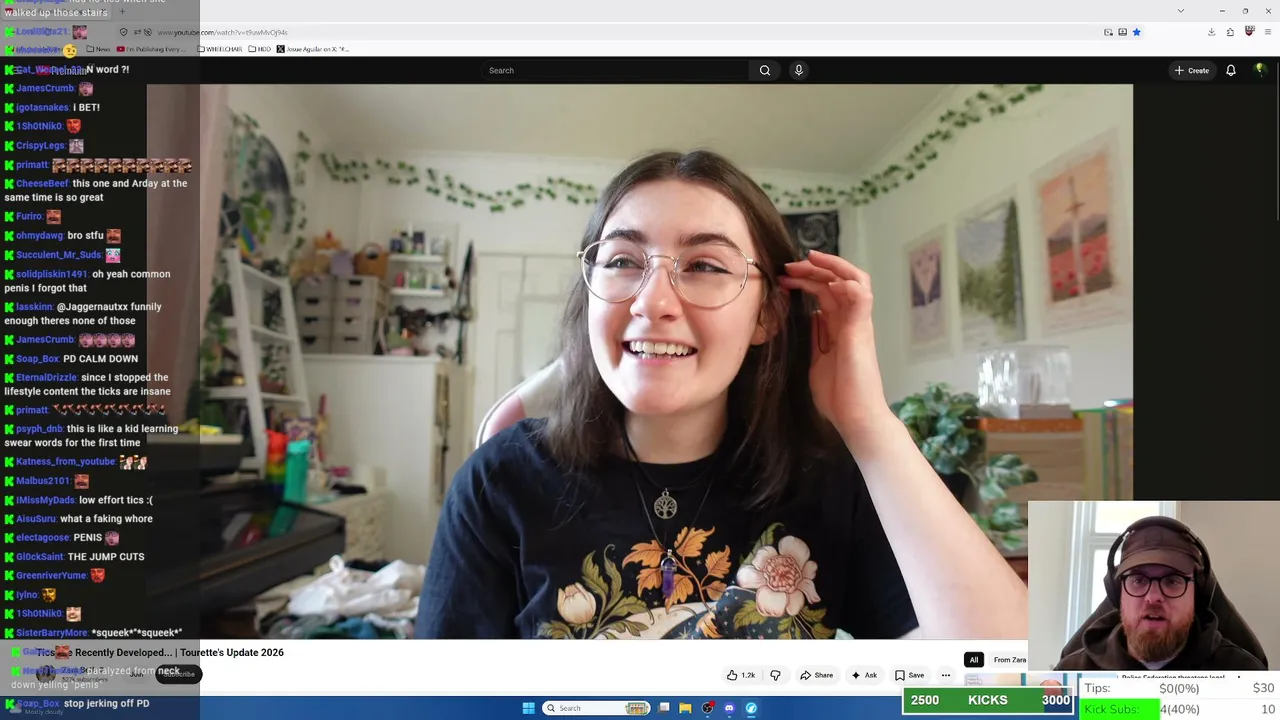This screenshot has width=1280, height=720.
Task: Save the video to a playlist
Action: point(909,675)
